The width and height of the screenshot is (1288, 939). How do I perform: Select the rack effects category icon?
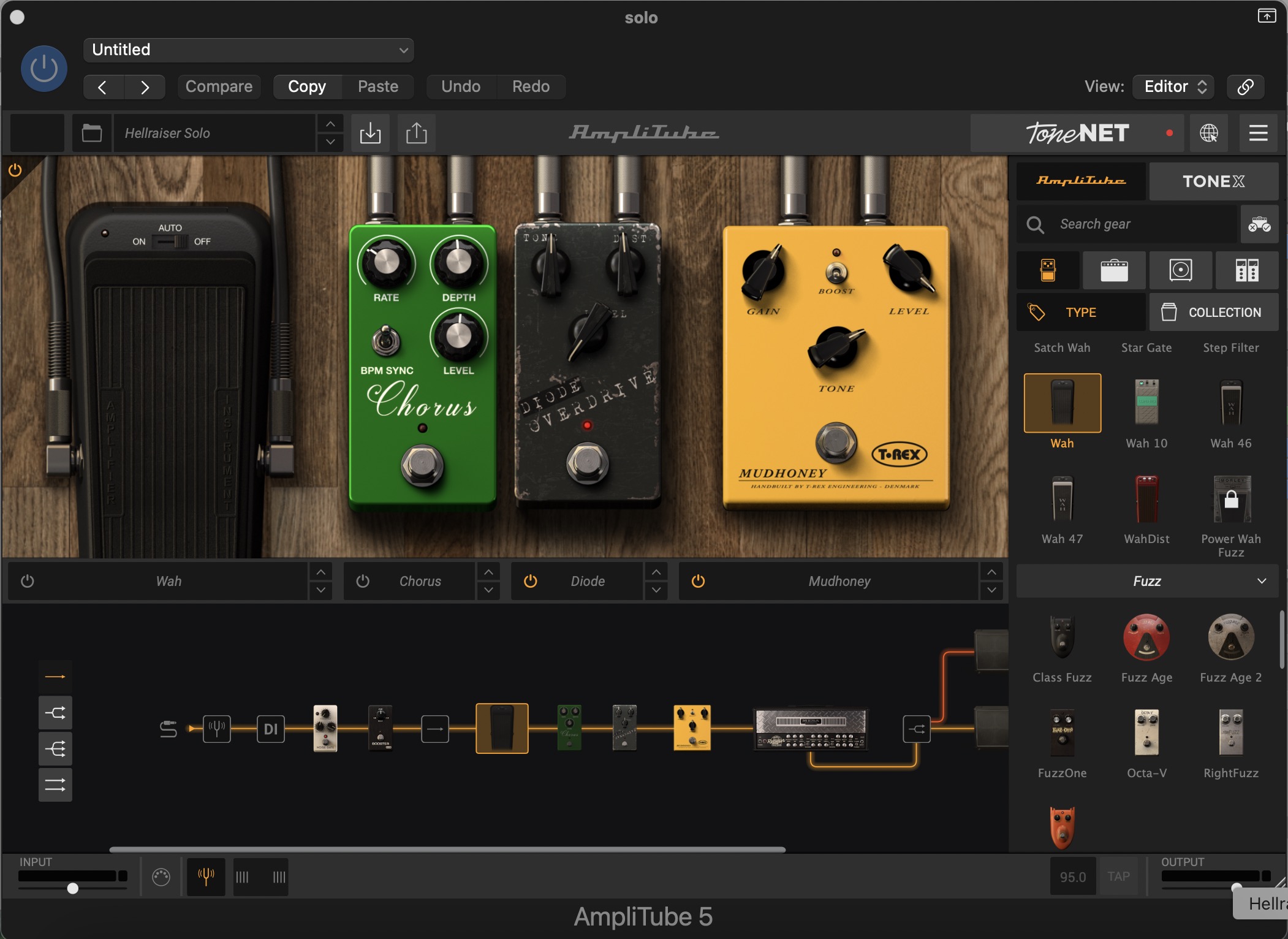[1247, 270]
